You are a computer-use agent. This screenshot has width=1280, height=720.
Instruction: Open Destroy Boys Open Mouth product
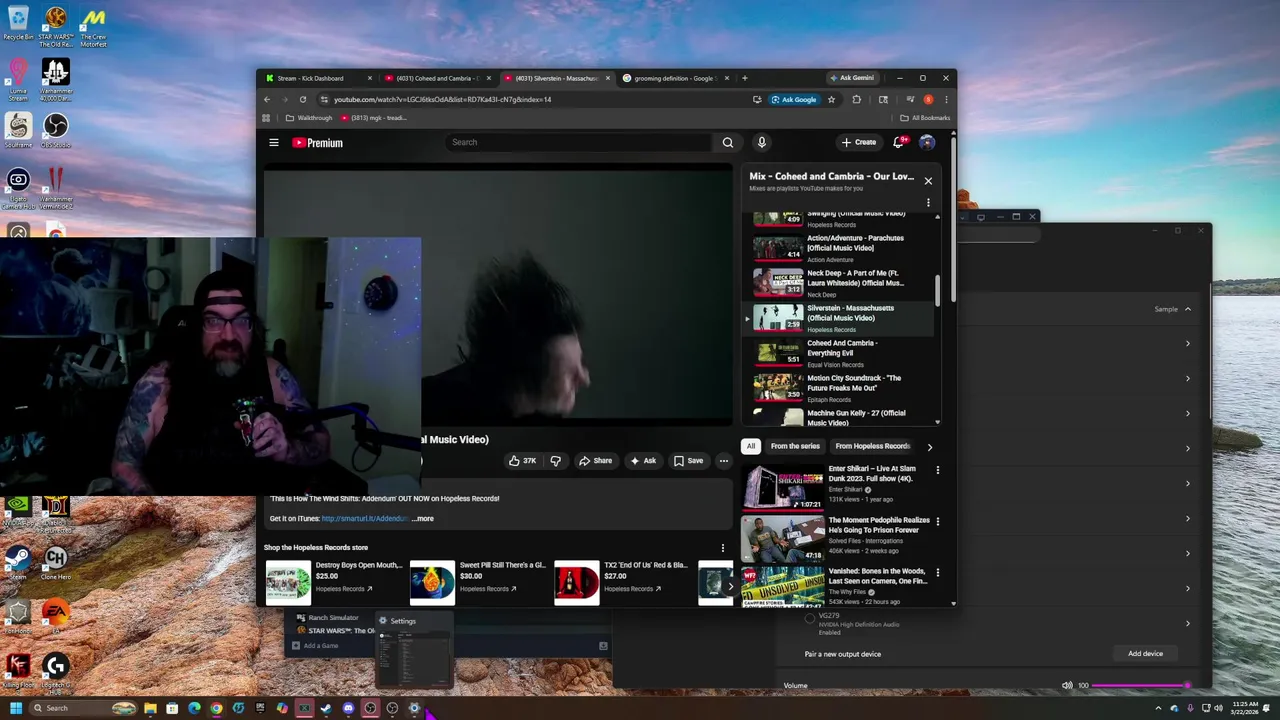(x=334, y=581)
